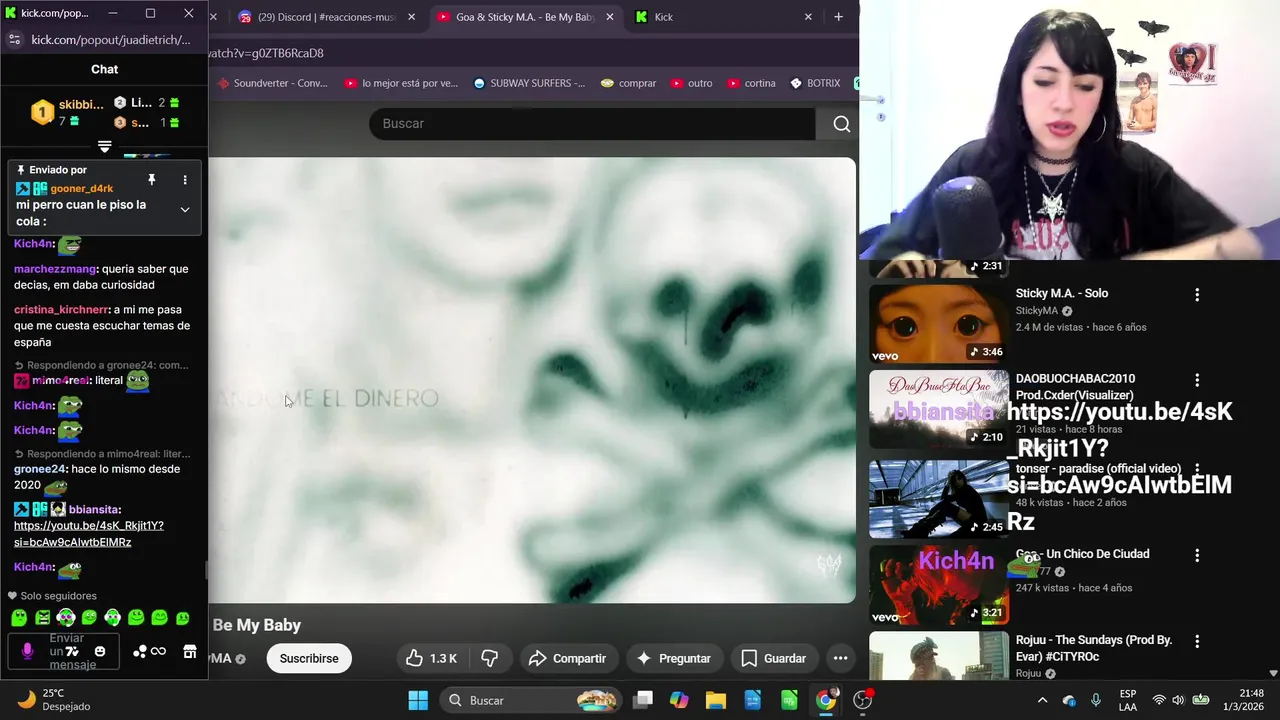Click the Compartir share button
Screen dimensions: 1280x720
tap(568, 658)
